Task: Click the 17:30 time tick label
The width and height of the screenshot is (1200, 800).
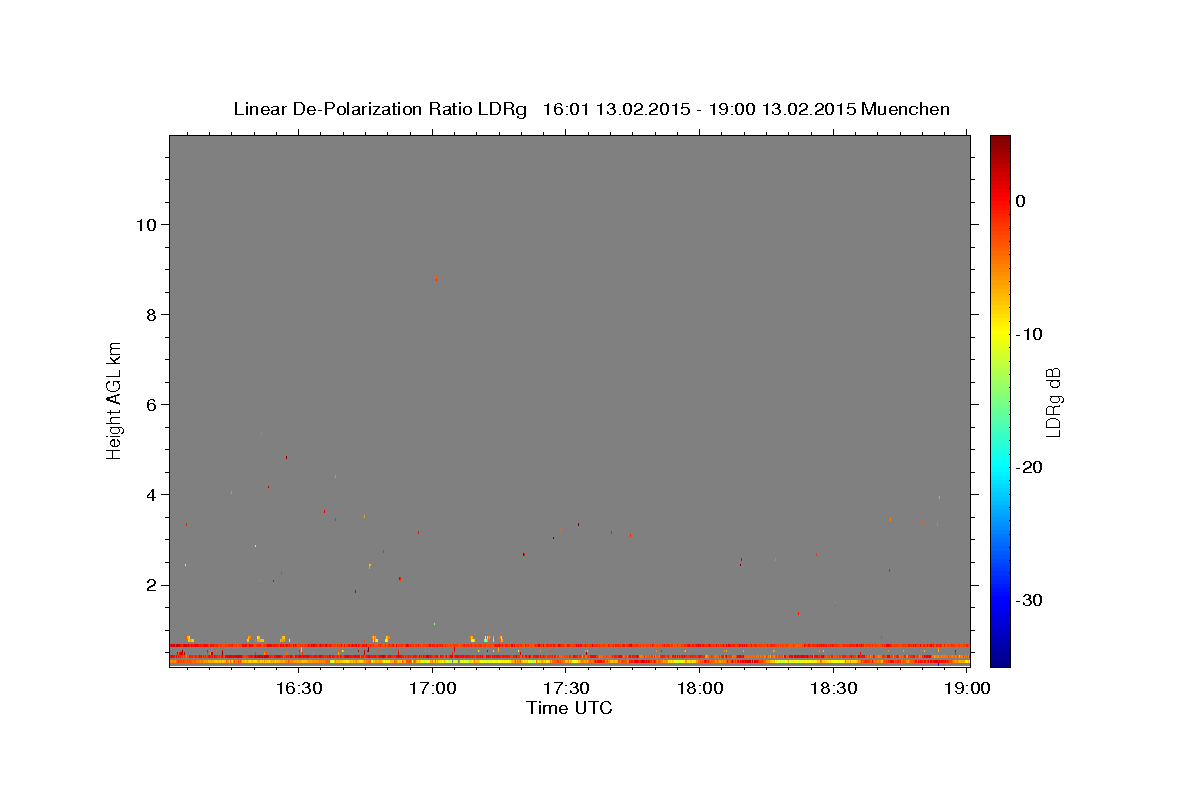Action: pos(566,688)
